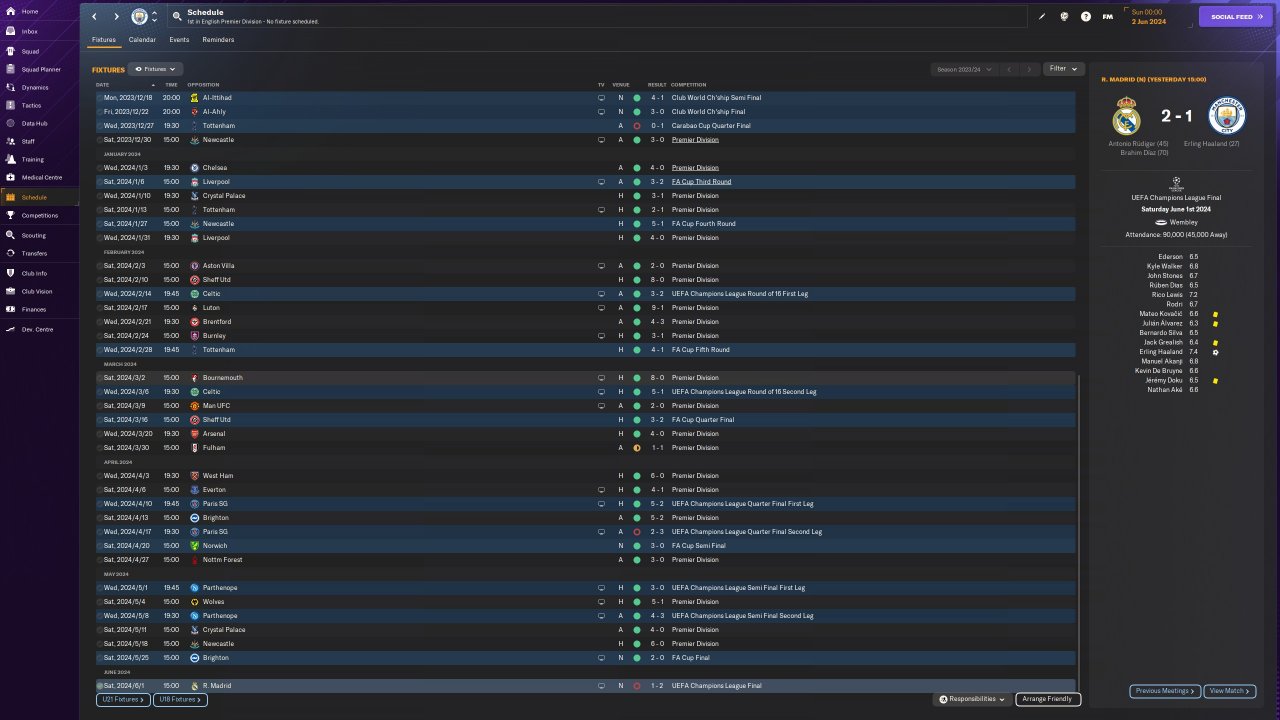Click the pencil edit icon
This screenshot has height=720, width=1280.
(1042, 16)
